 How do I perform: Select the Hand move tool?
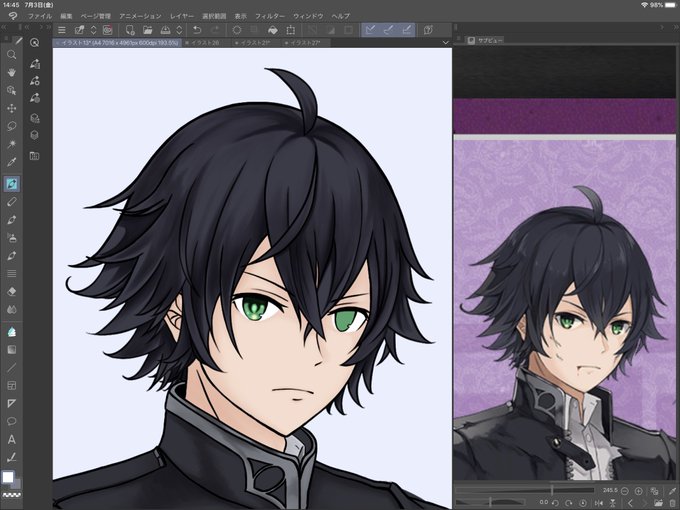(x=12, y=72)
